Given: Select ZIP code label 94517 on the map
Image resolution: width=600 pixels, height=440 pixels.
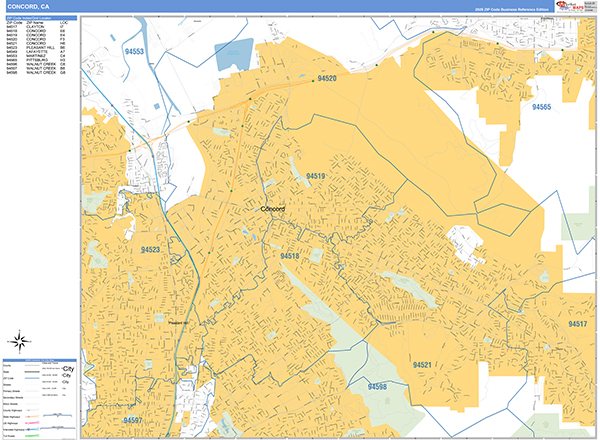Looking at the screenshot, I should point(577,325).
